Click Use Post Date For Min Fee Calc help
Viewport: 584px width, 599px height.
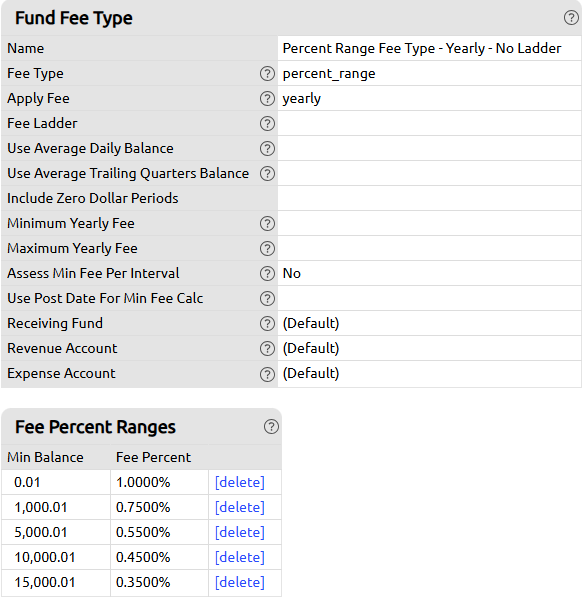tap(267, 298)
